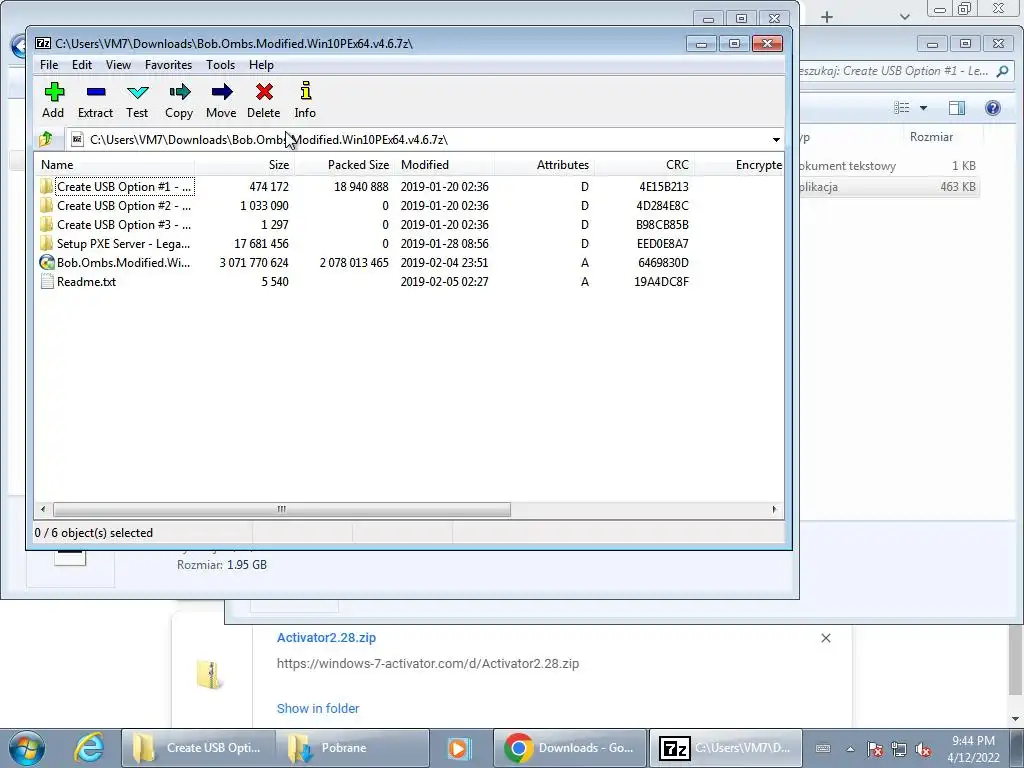The image size is (1024, 768).
Task: Select Setup PXE Server folder icon
Action: point(46,244)
